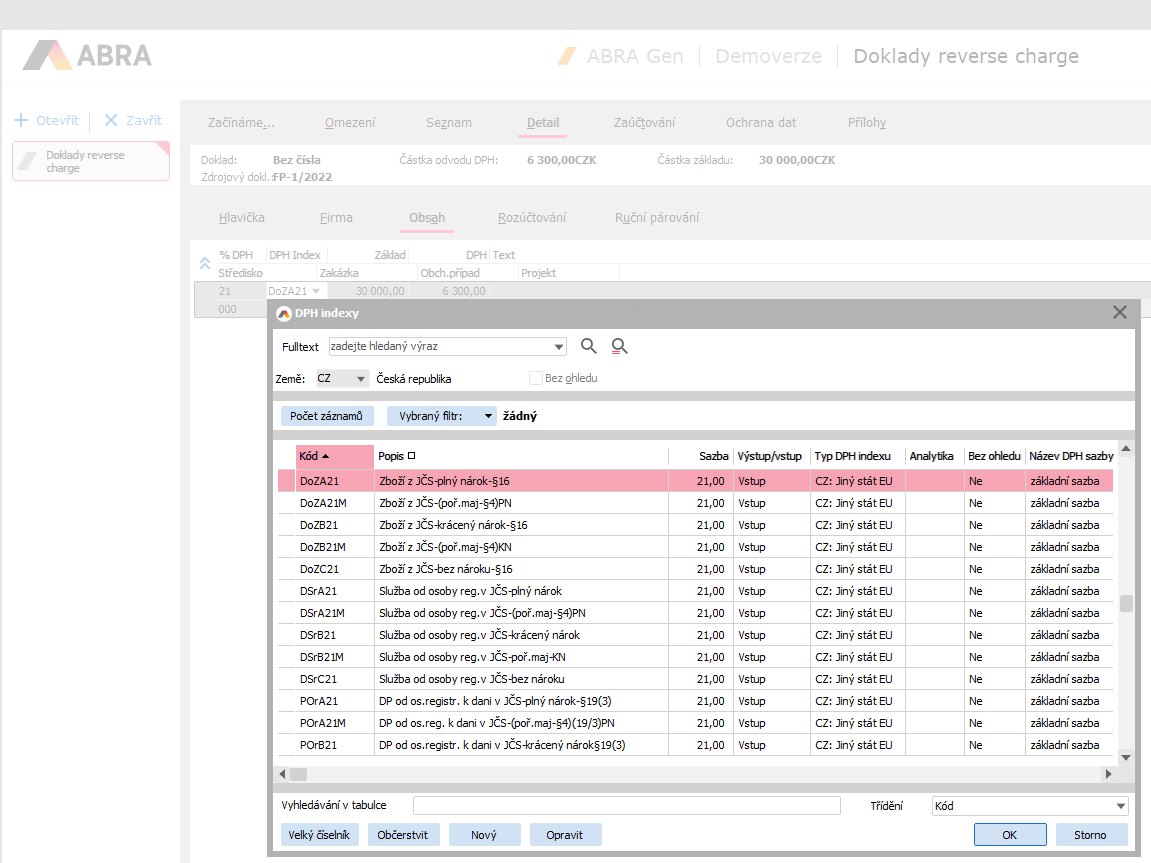Click the fulltext search magnifier icon
The image size is (1151, 863).
pyautogui.click(x=589, y=347)
